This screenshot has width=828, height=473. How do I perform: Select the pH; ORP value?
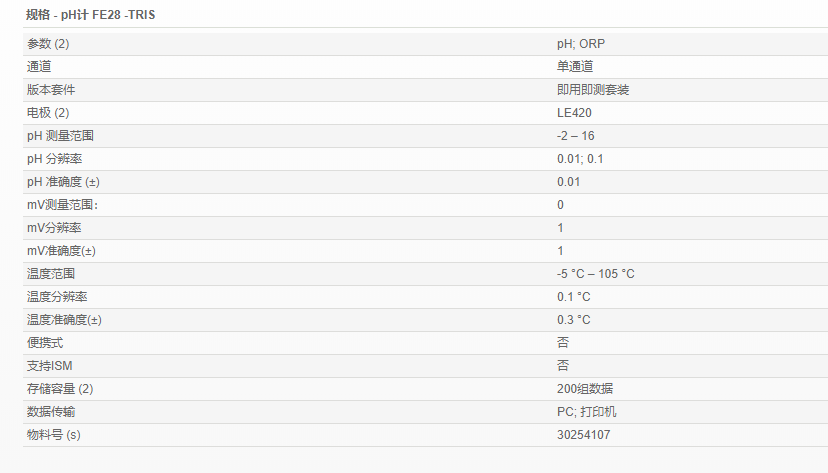581,44
